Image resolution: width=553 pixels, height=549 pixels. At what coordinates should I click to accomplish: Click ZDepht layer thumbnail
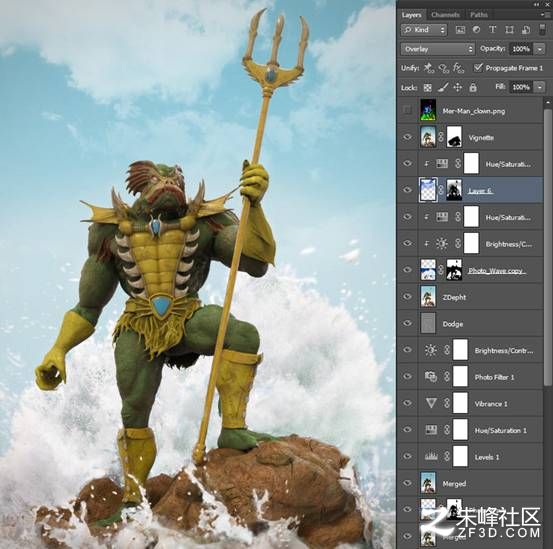[x=428, y=297]
